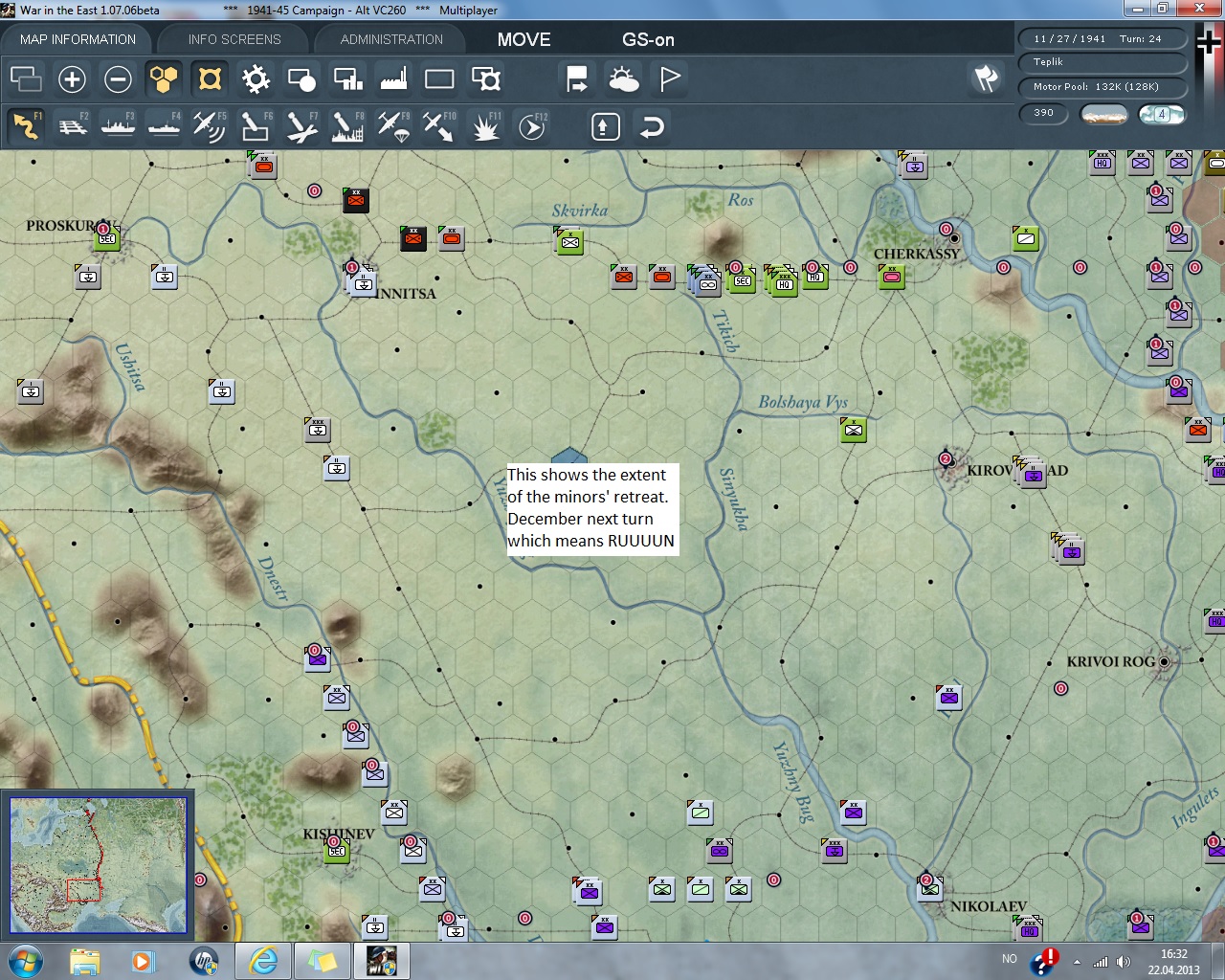Viewport: 1225px width, 980px height.
Task: Click the ground conditions terrain indicator
Action: [1103, 115]
